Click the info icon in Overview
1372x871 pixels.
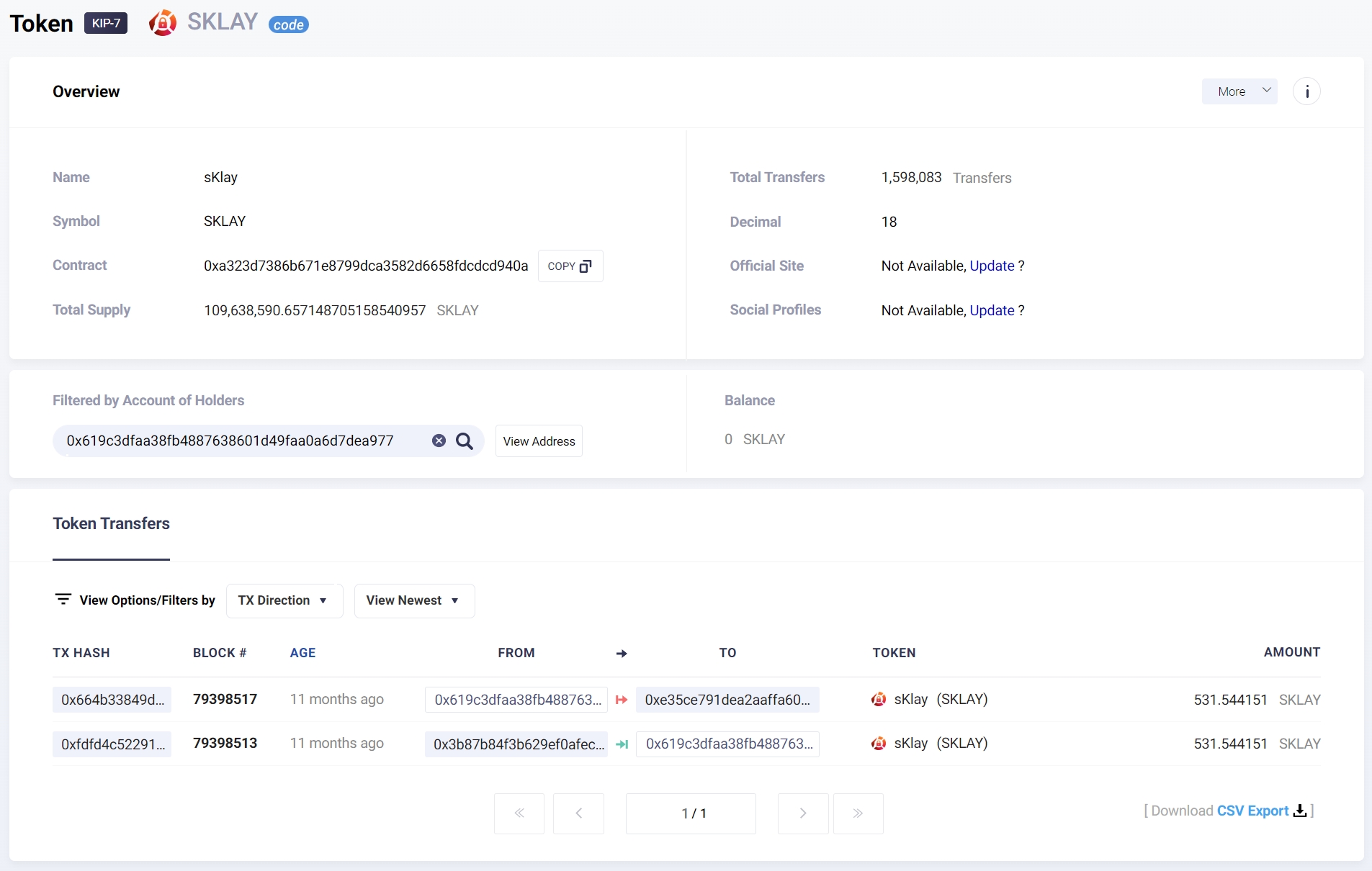point(1306,91)
